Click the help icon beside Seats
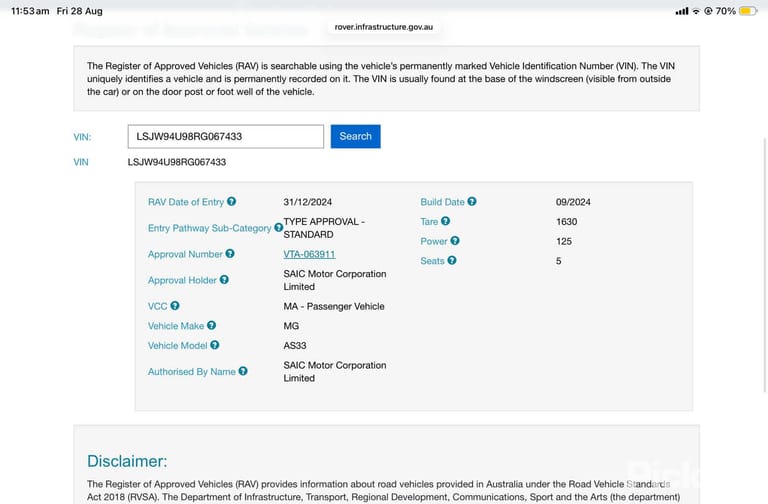The width and height of the screenshot is (768, 504). click(452, 260)
